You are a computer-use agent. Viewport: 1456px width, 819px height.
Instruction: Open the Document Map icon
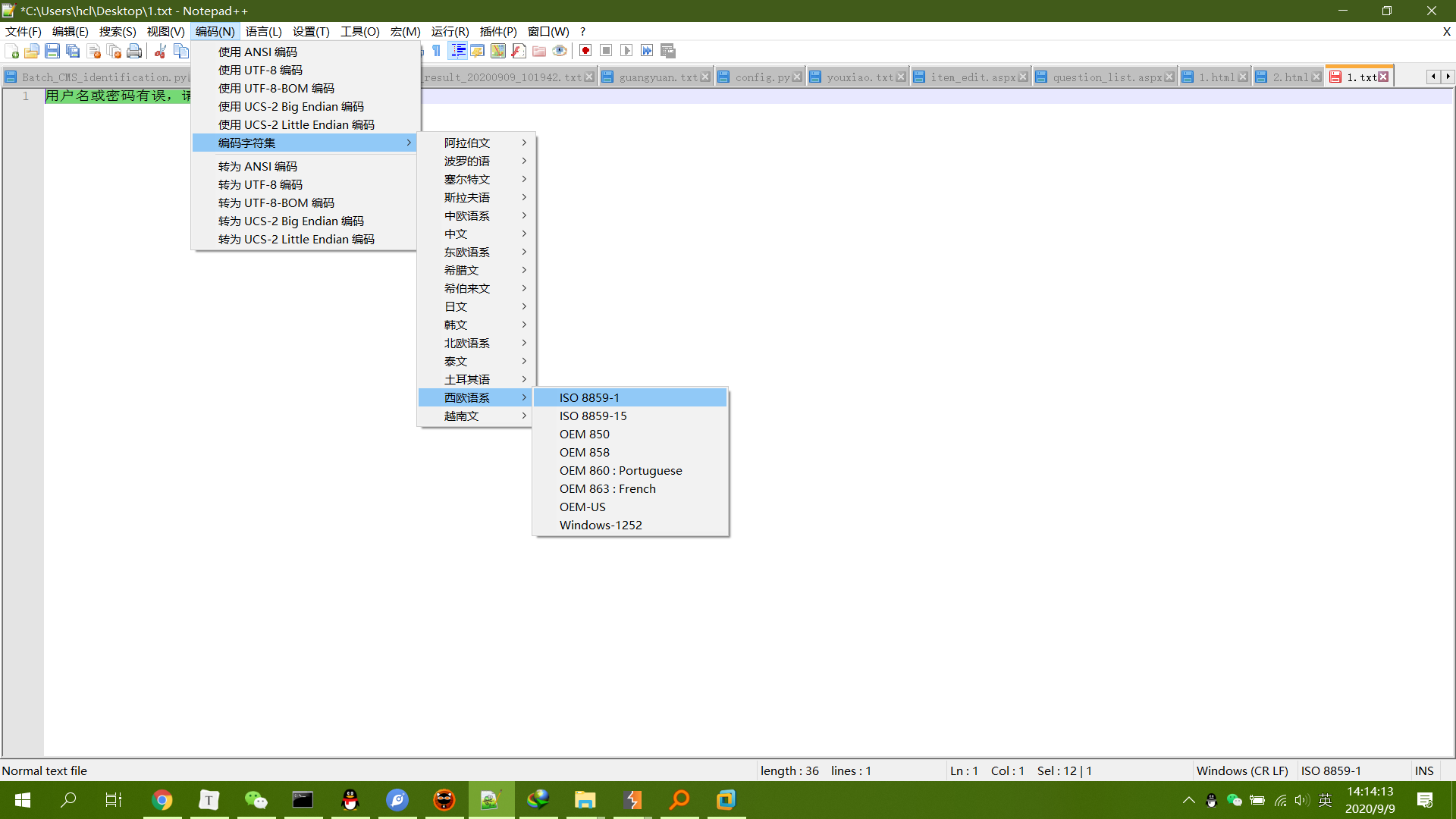(x=498, y=51)
